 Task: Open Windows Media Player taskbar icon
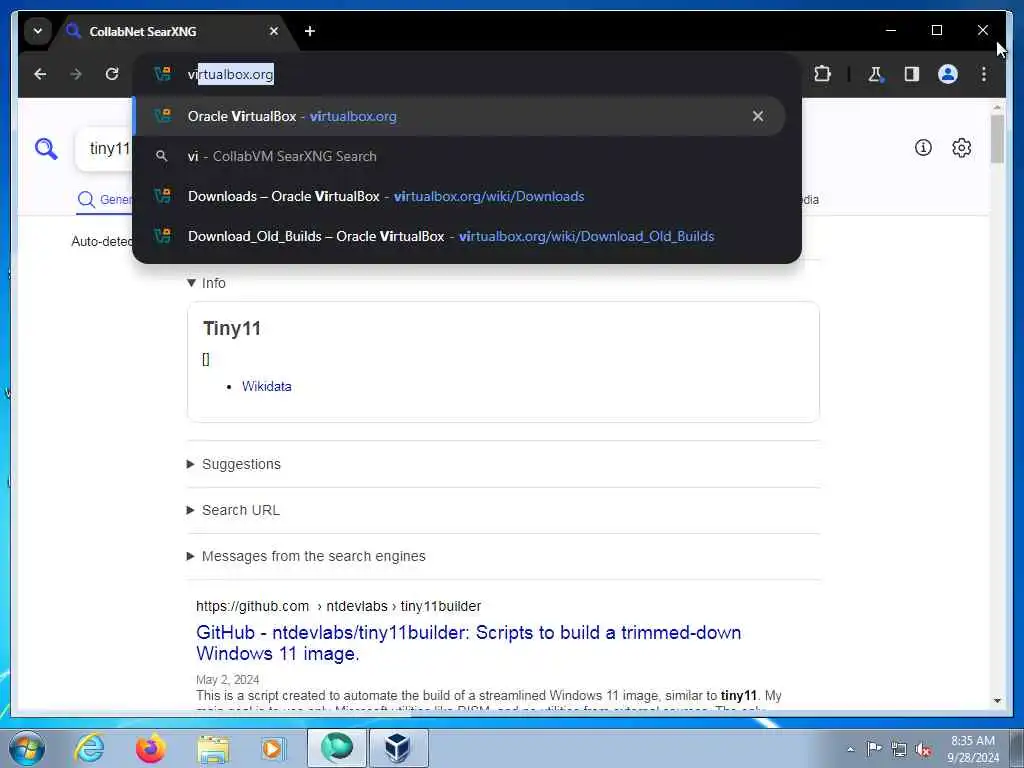[x=274, y=748]
